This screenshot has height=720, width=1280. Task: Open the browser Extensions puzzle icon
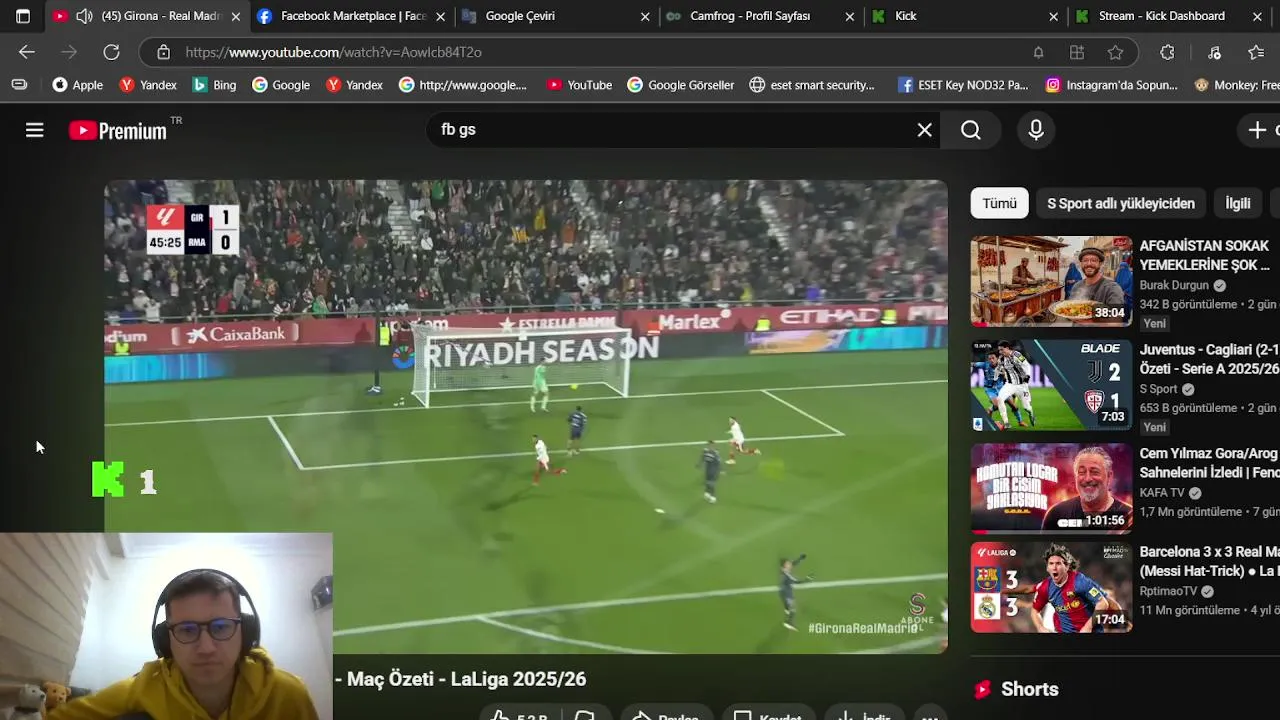tap(1167, 52)
